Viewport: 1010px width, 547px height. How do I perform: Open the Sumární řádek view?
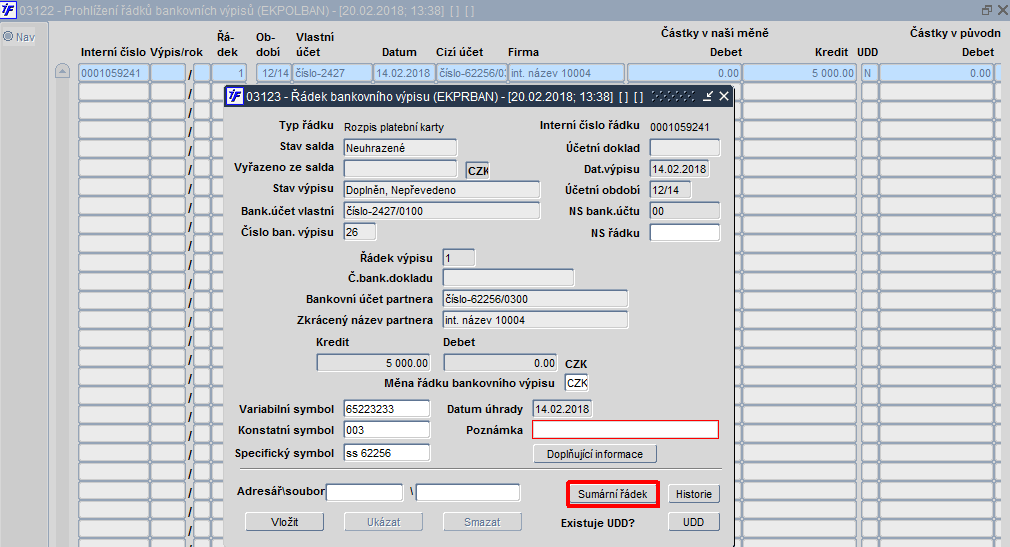click(x=613, y=494)
